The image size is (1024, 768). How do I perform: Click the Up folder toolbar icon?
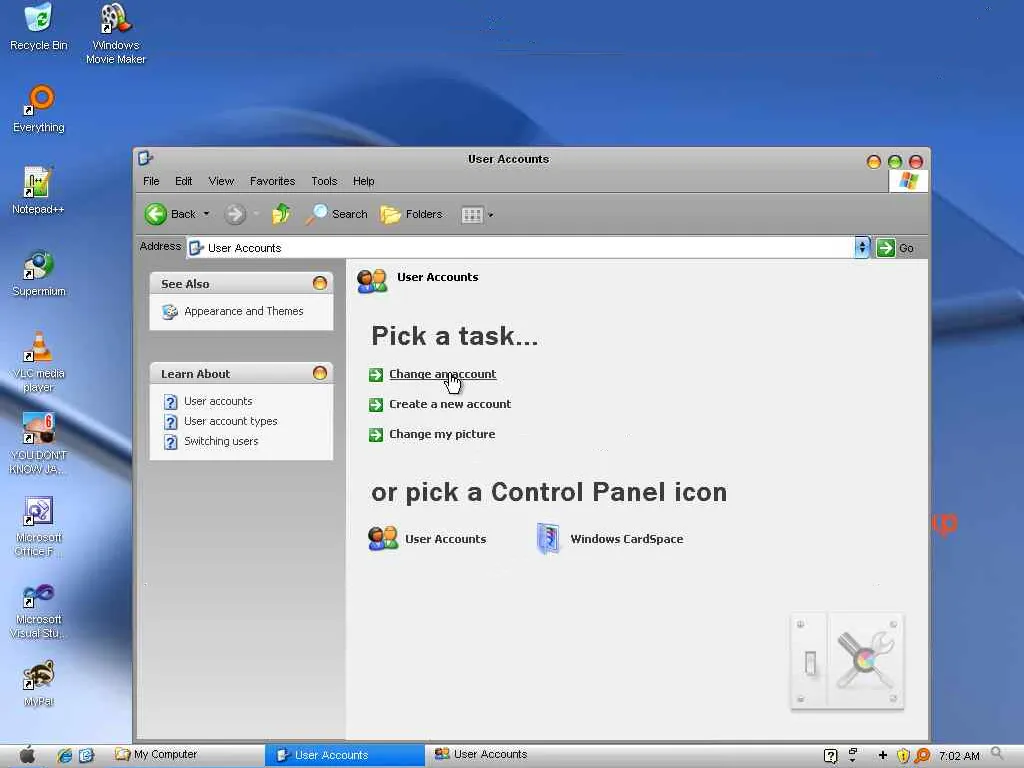(281, 214)
